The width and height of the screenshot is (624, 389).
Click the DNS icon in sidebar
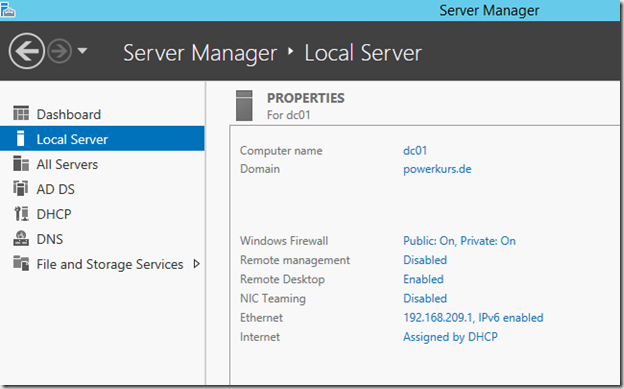(x=21, y=238)
